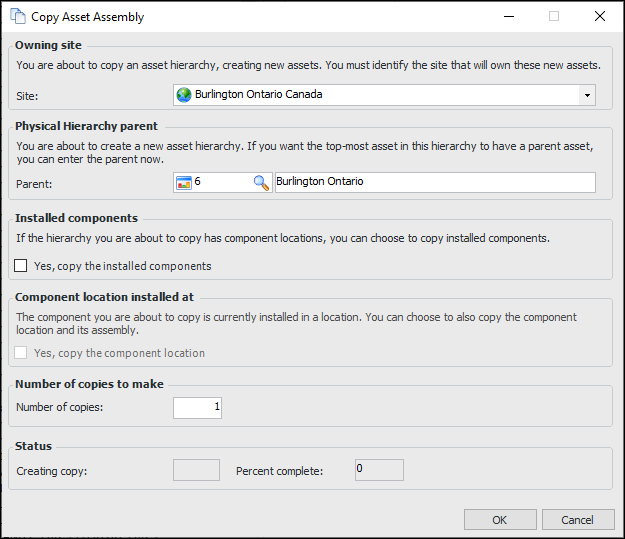
Task: Click the maximize window button
Action: click(554, 17)
